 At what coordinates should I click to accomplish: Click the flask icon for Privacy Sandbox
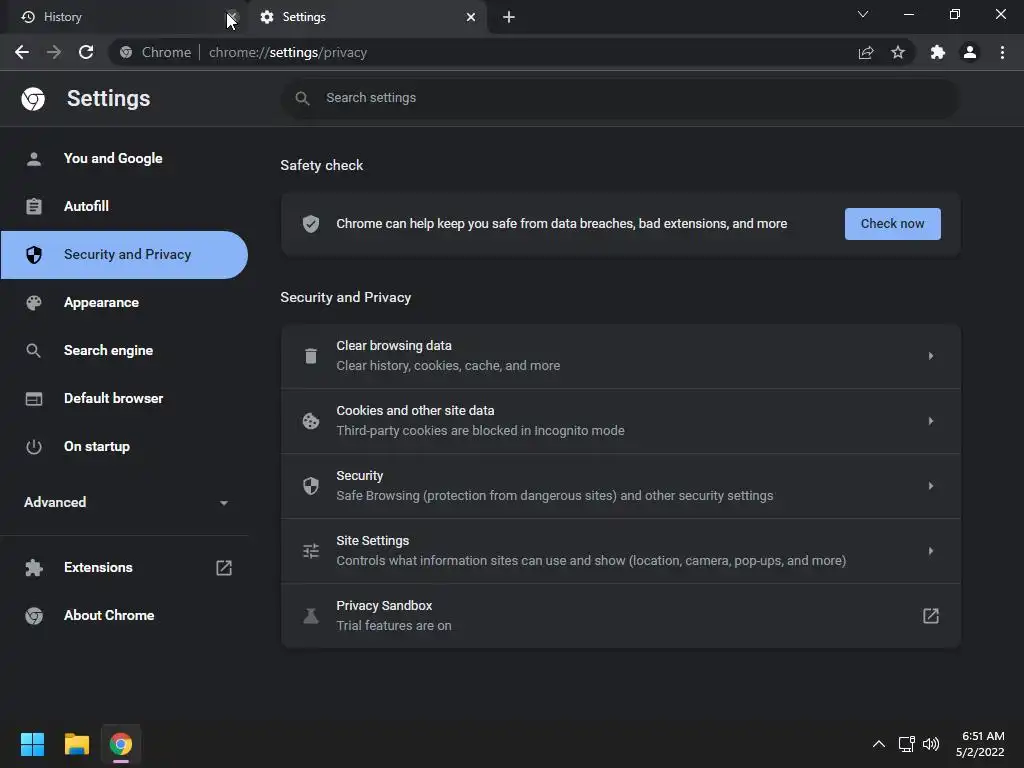point(311,616)
